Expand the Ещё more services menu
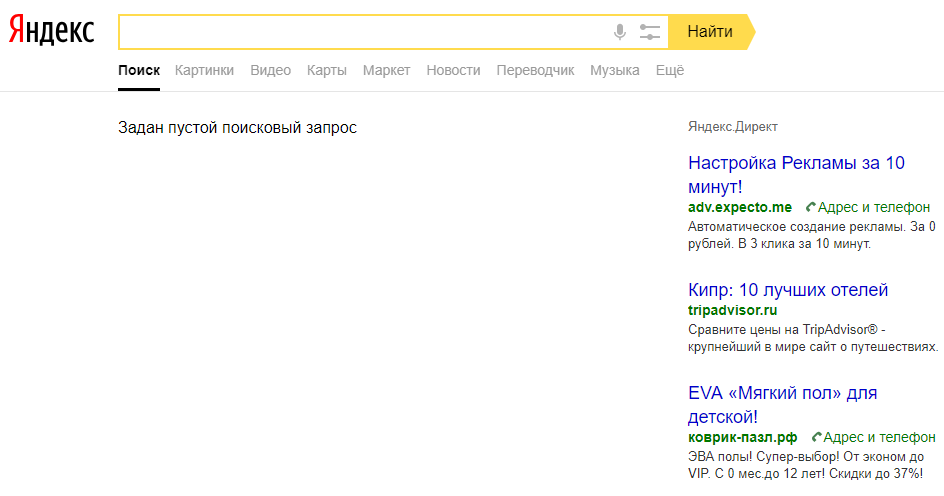 point(669,70)
